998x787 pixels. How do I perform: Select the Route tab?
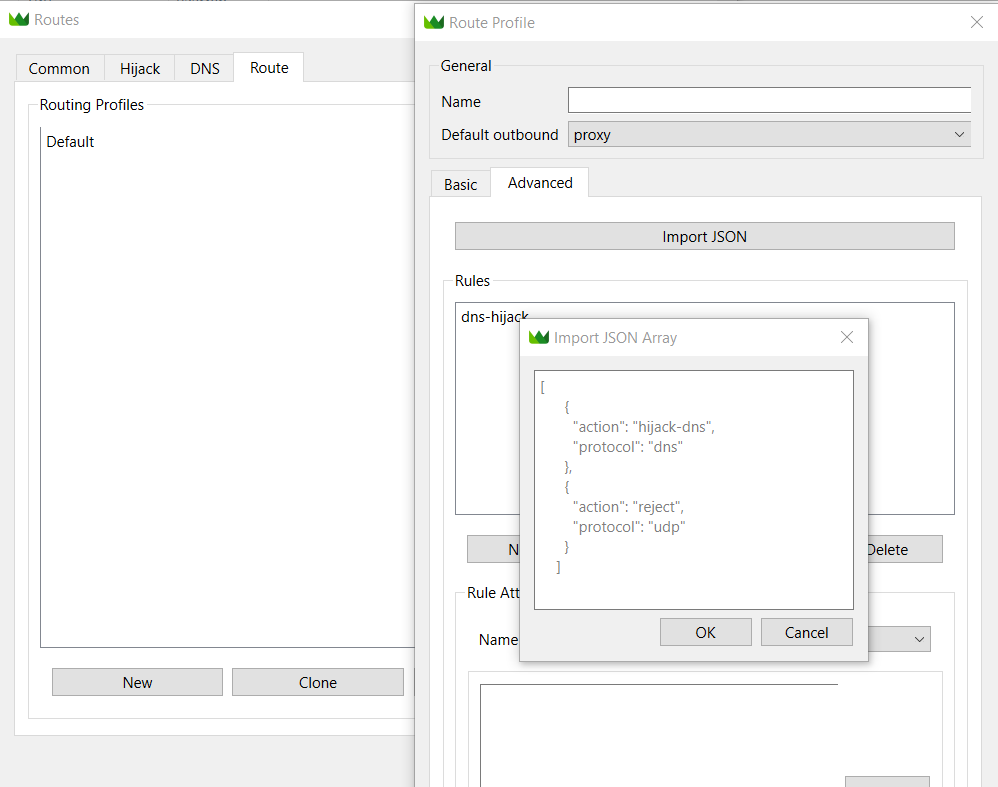[x=269, y=68]
